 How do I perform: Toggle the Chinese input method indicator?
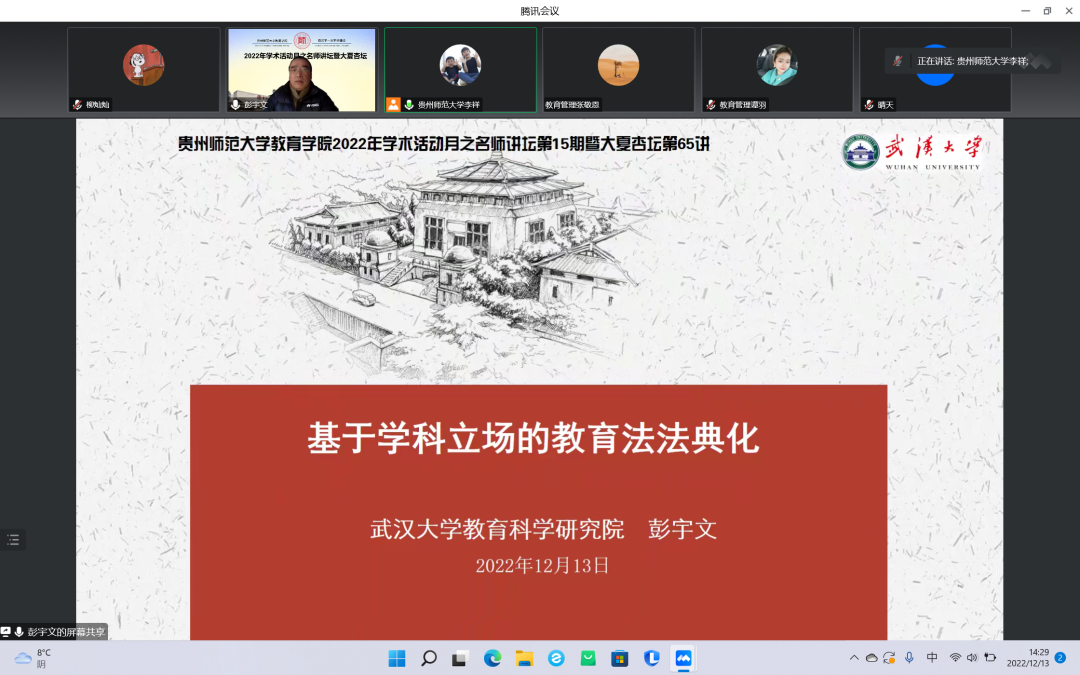932,658
